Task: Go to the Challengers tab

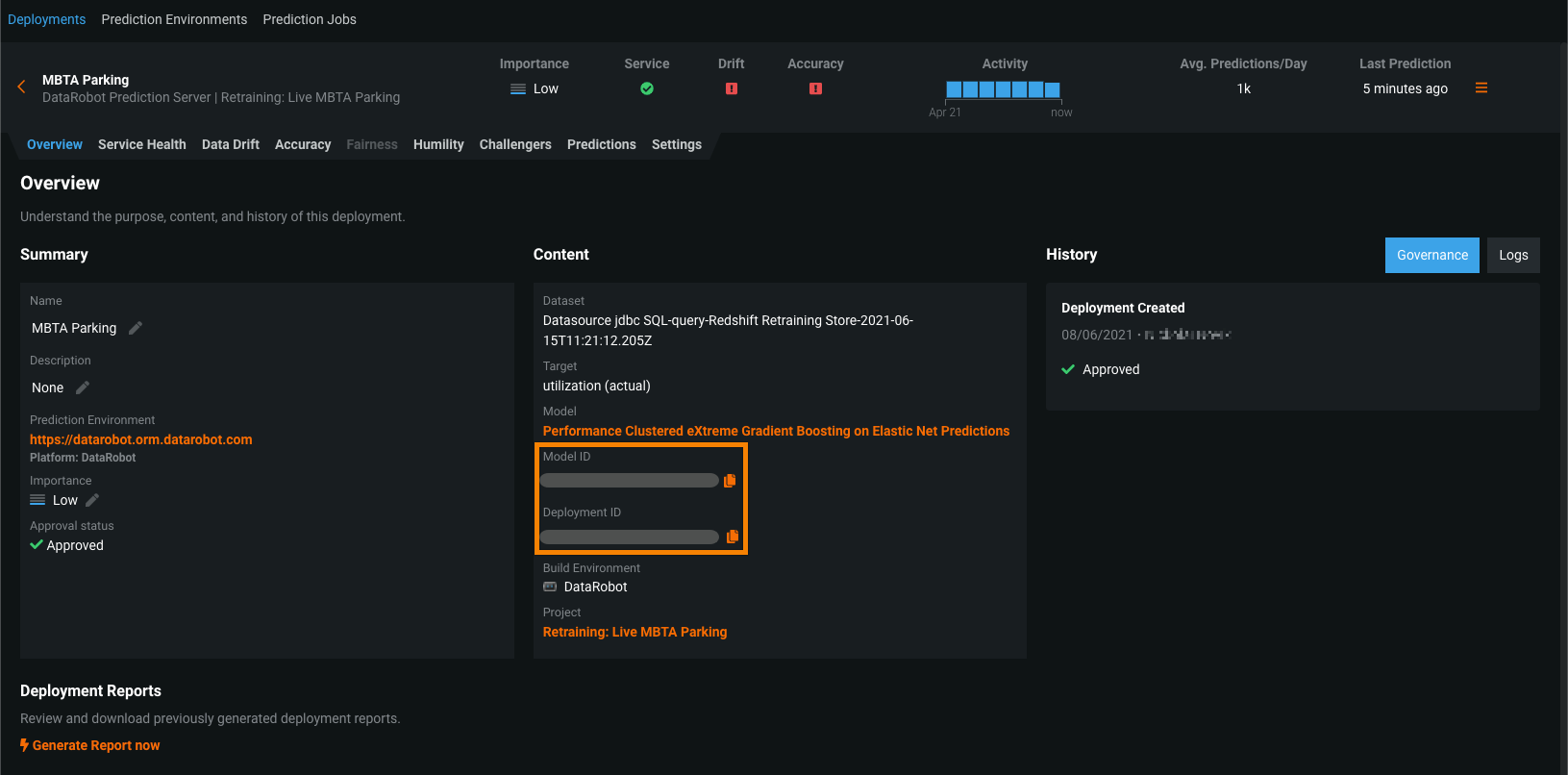Action: [515, 144]
